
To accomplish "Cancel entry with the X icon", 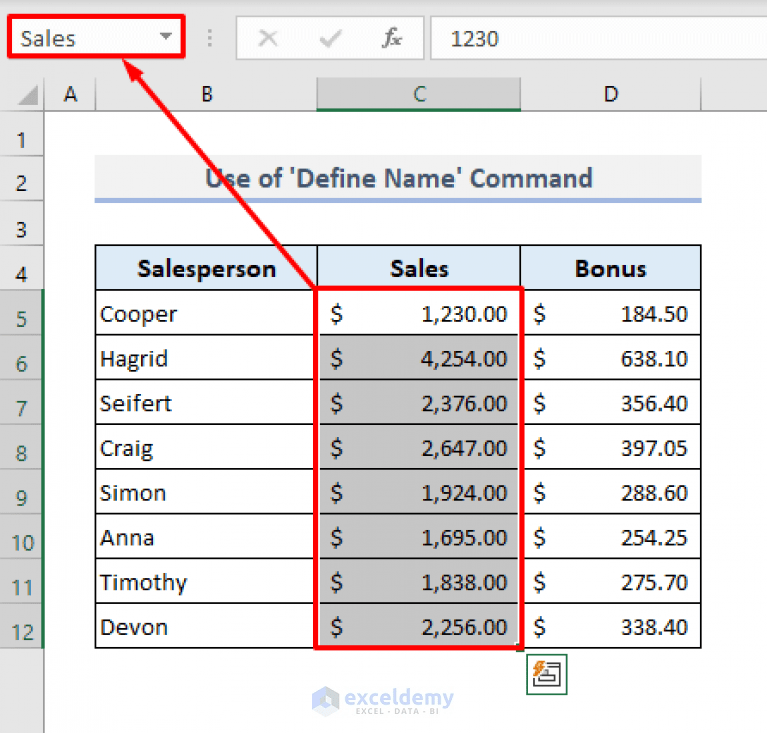I will coord(268,38).
